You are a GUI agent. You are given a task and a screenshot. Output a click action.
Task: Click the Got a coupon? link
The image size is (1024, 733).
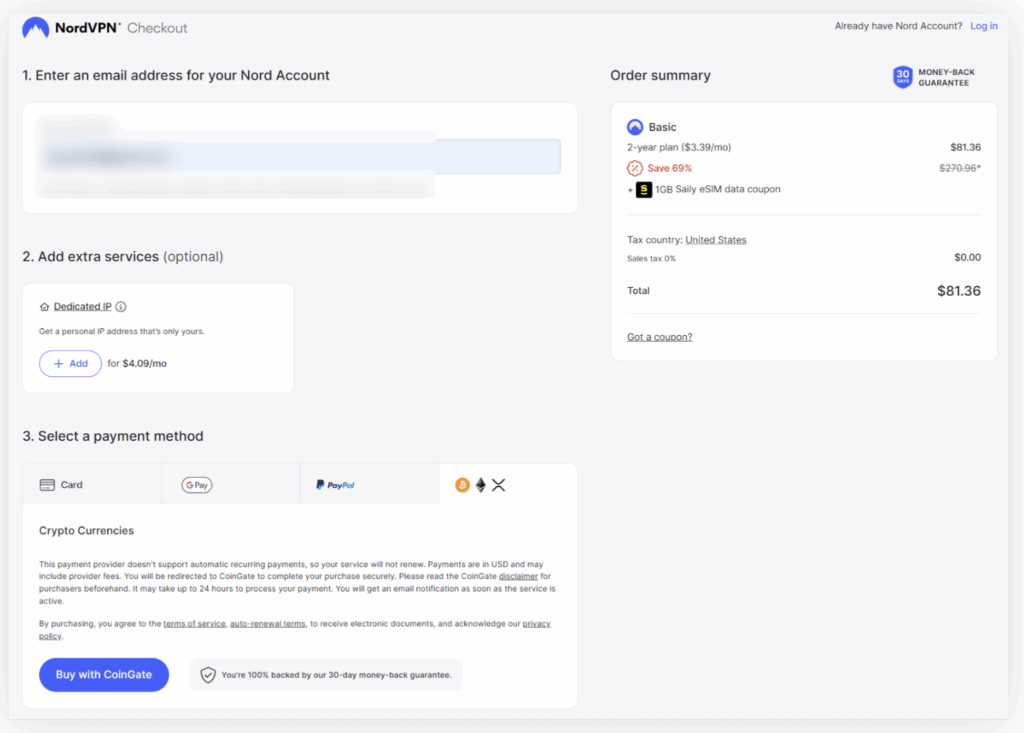[660, 337]
